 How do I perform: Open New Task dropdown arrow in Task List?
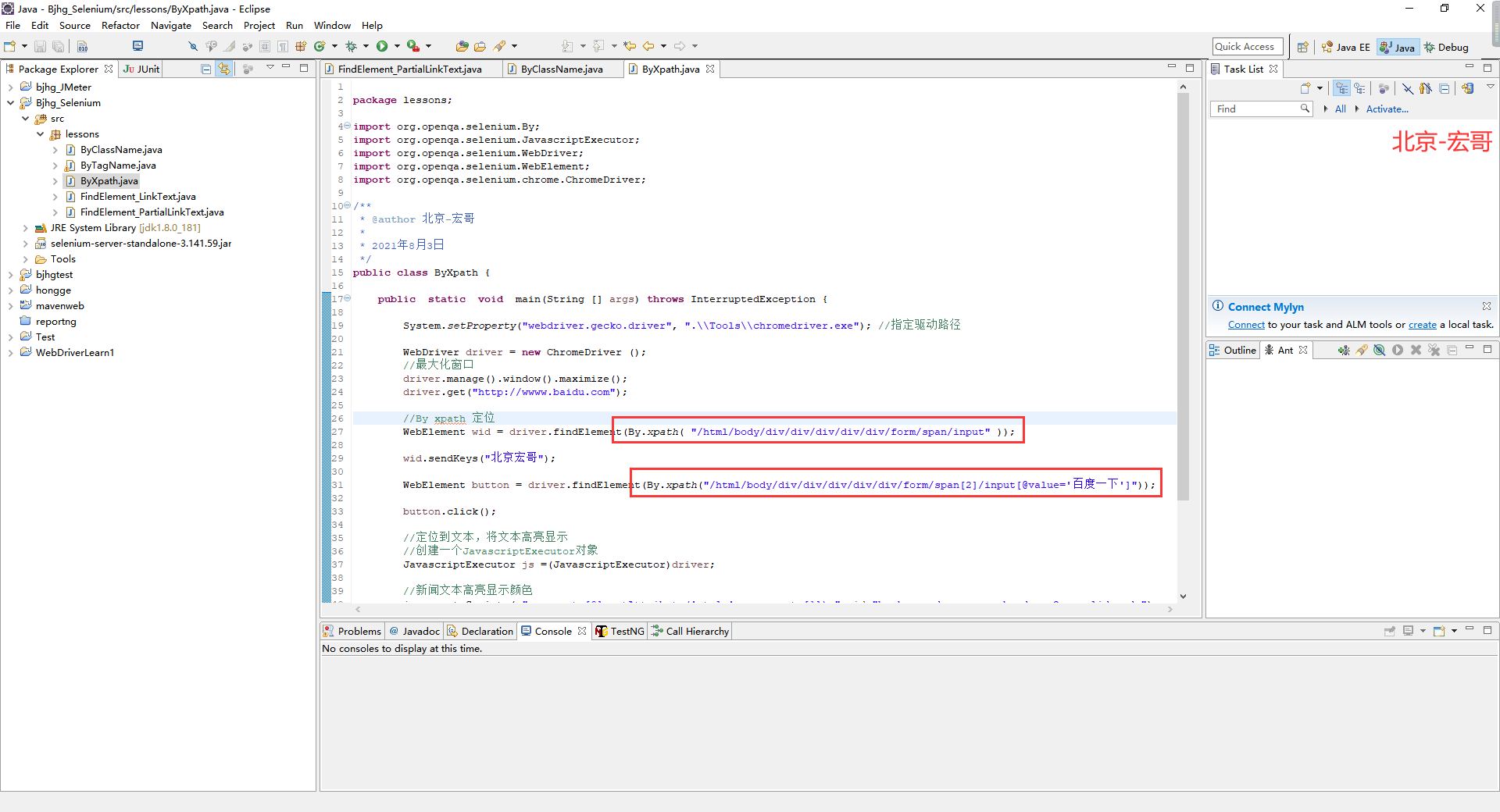tap(1320, 88)
